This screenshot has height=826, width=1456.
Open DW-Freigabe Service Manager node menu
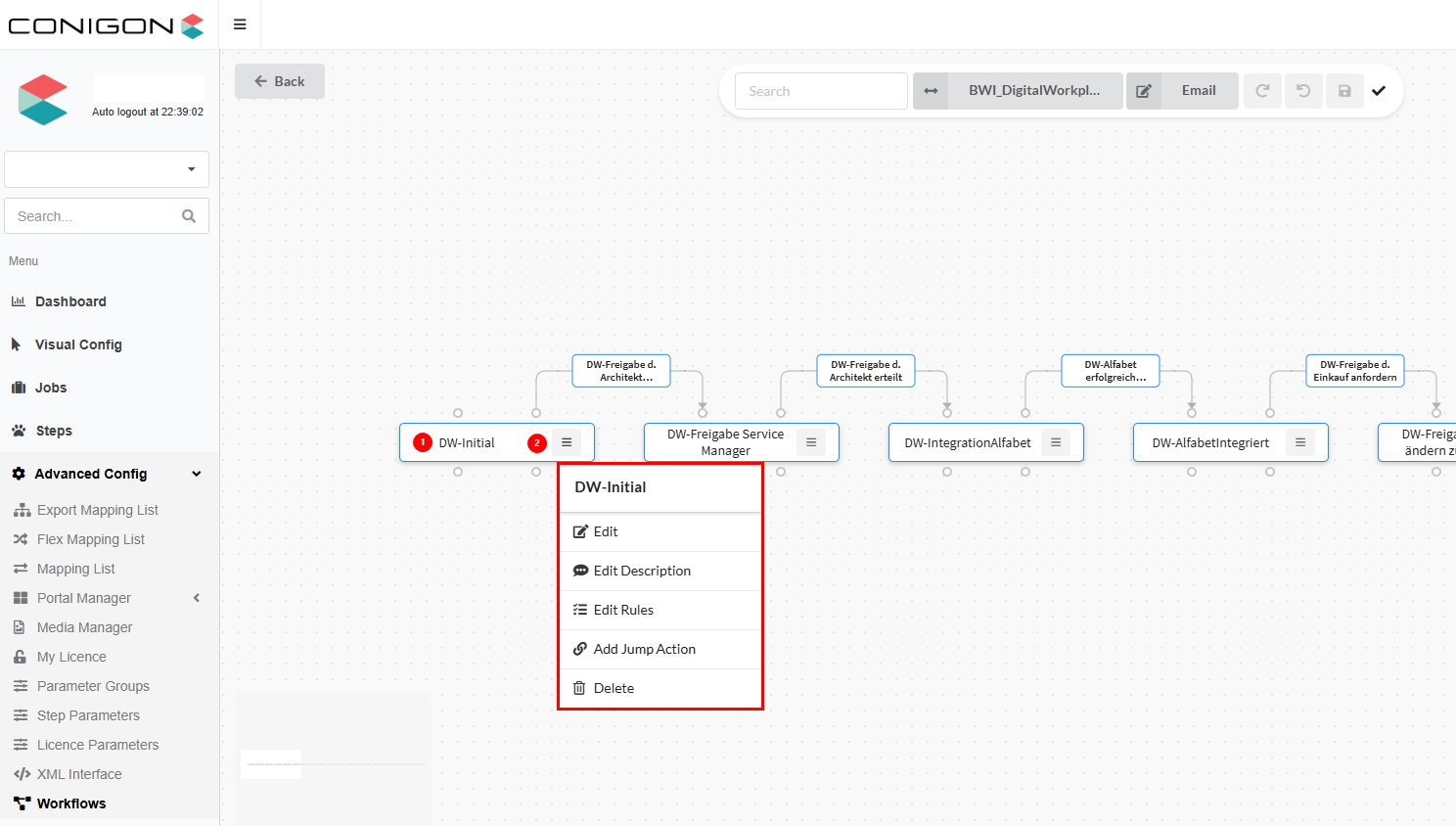[811, 442]
